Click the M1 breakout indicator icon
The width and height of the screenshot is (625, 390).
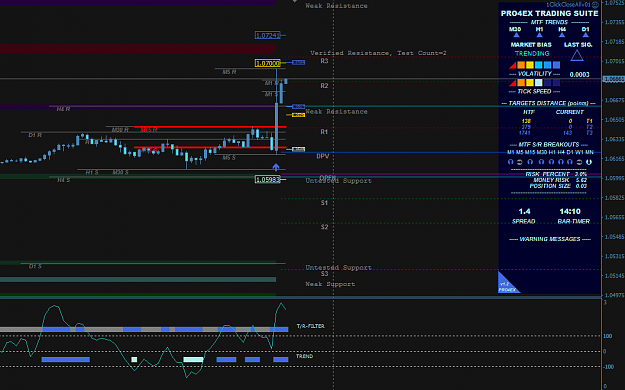point(511,162)
